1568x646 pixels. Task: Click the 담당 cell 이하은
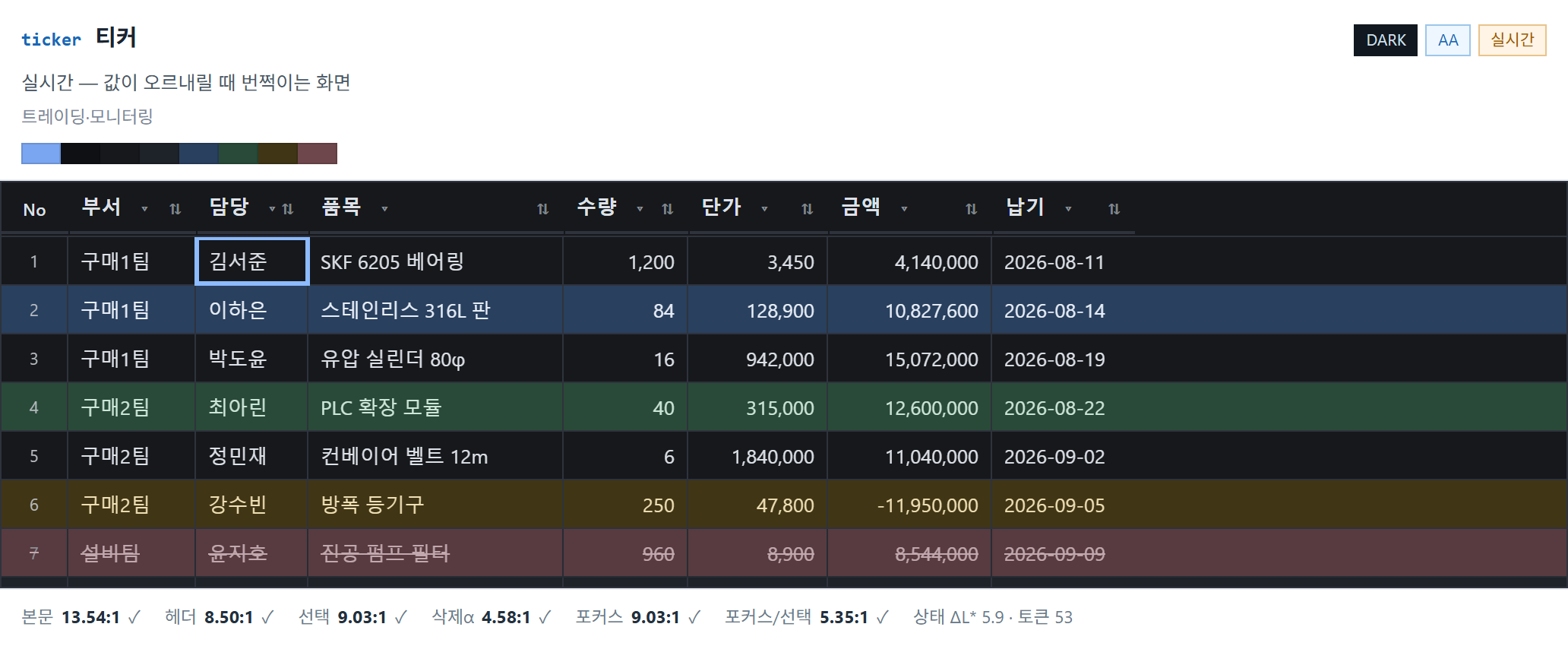[252, 310]
